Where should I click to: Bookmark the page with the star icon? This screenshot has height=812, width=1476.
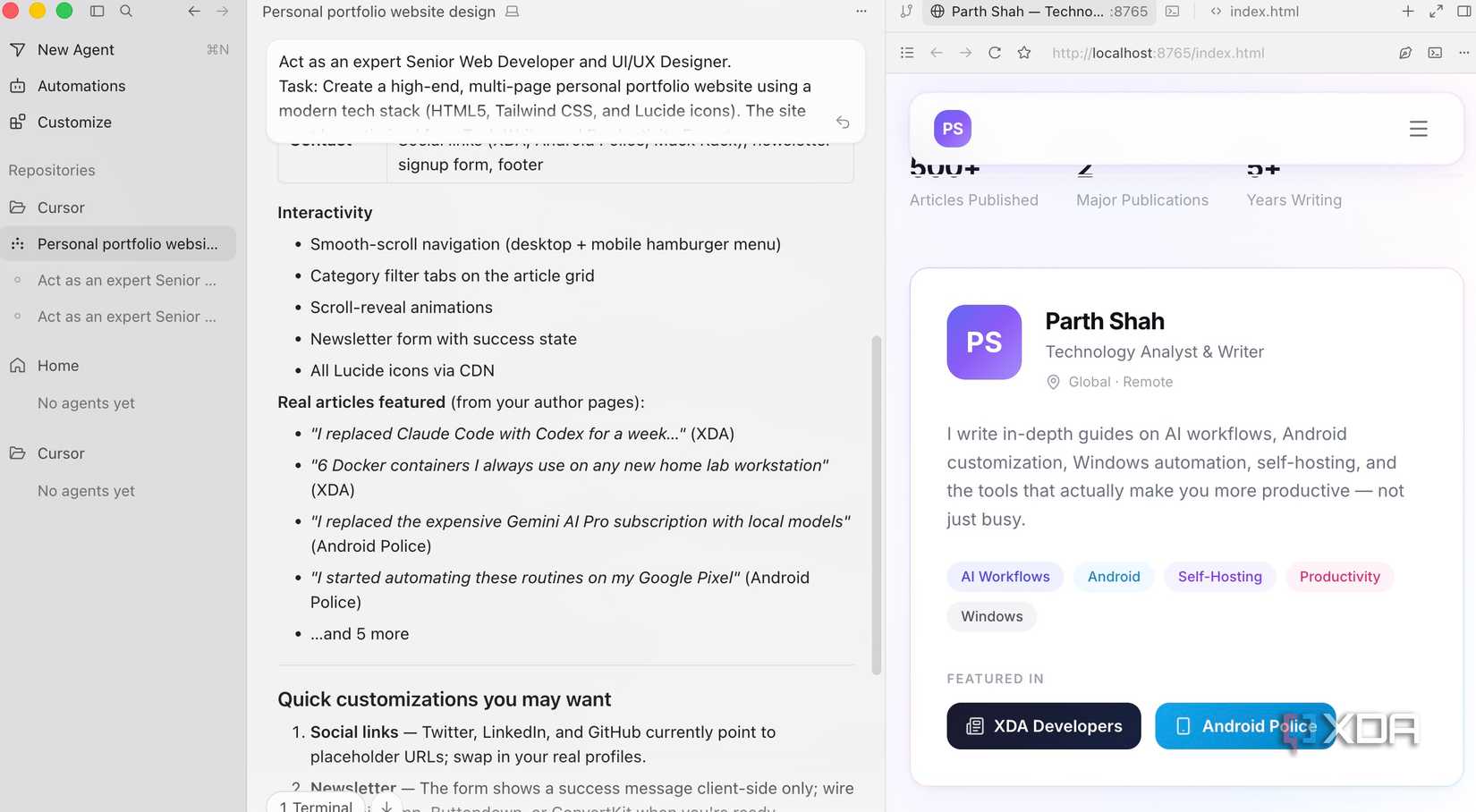(x=1024, y=53)
